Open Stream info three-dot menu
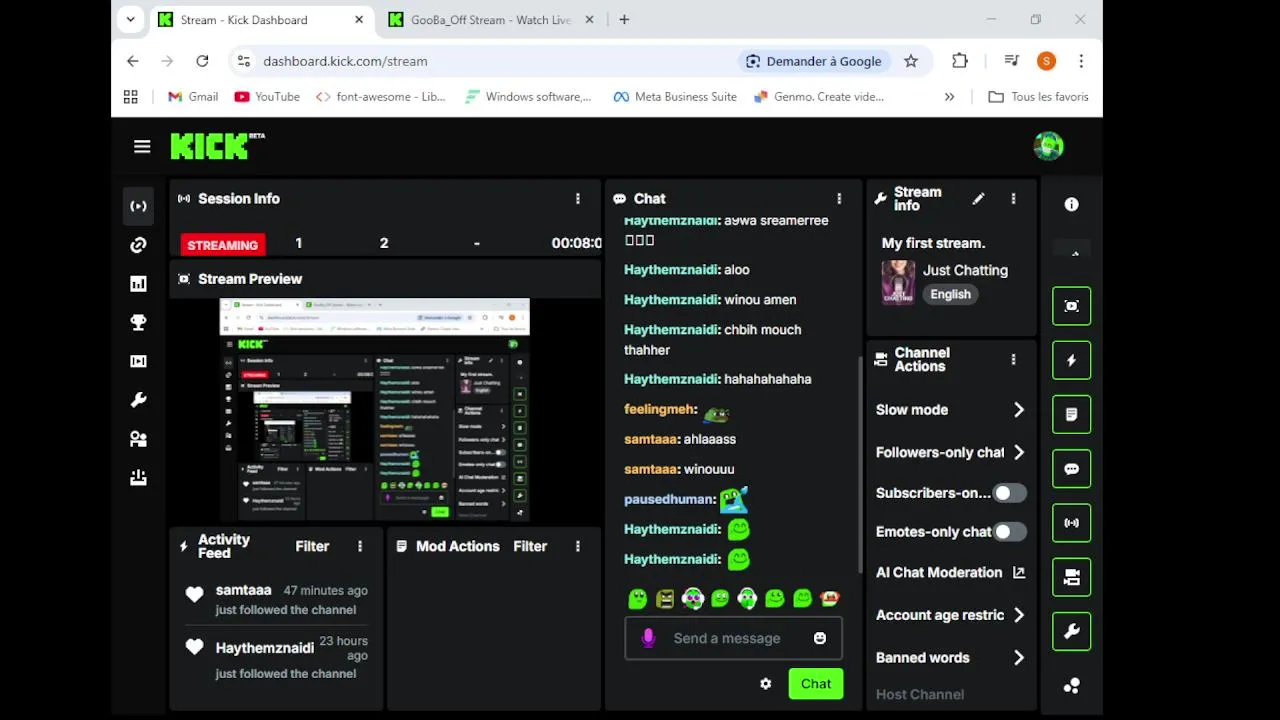Screen dimensions: 1280x720 [1013, 199]
